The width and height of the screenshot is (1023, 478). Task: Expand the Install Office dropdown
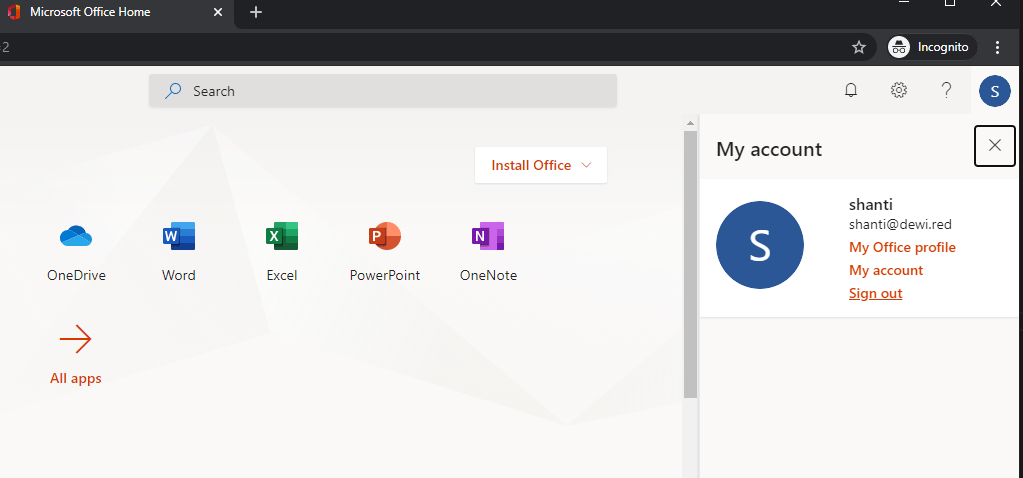point(541,165)
